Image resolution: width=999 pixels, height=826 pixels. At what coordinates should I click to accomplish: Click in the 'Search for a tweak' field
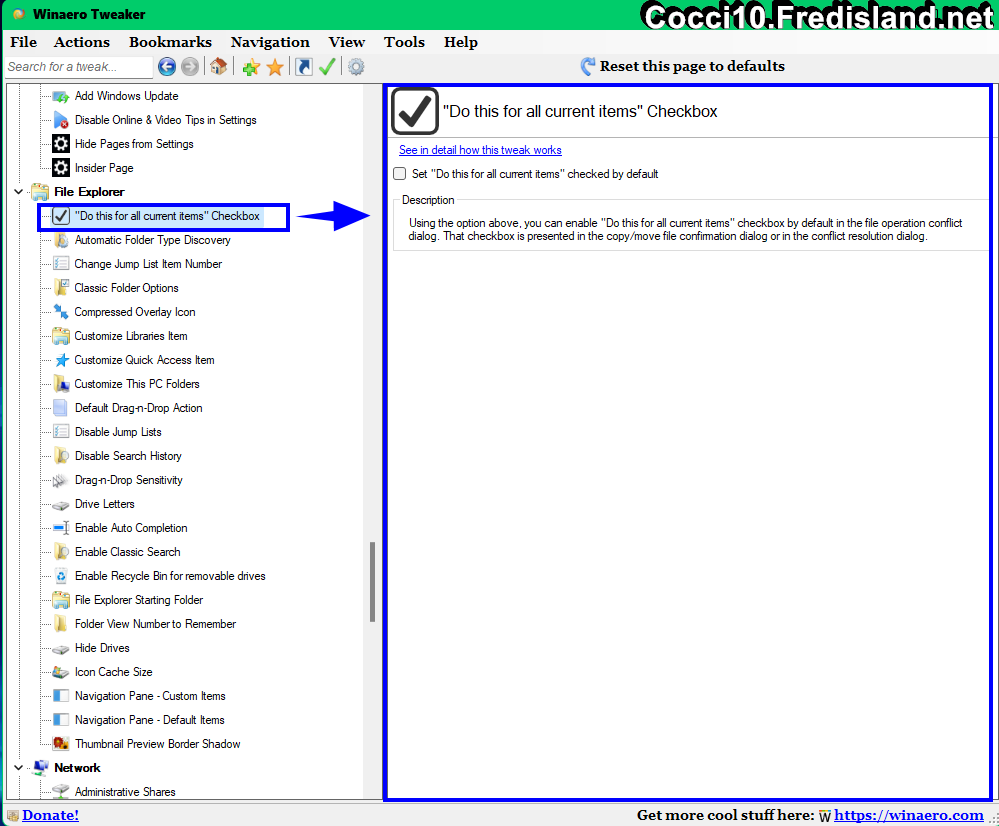coord(78,67)
